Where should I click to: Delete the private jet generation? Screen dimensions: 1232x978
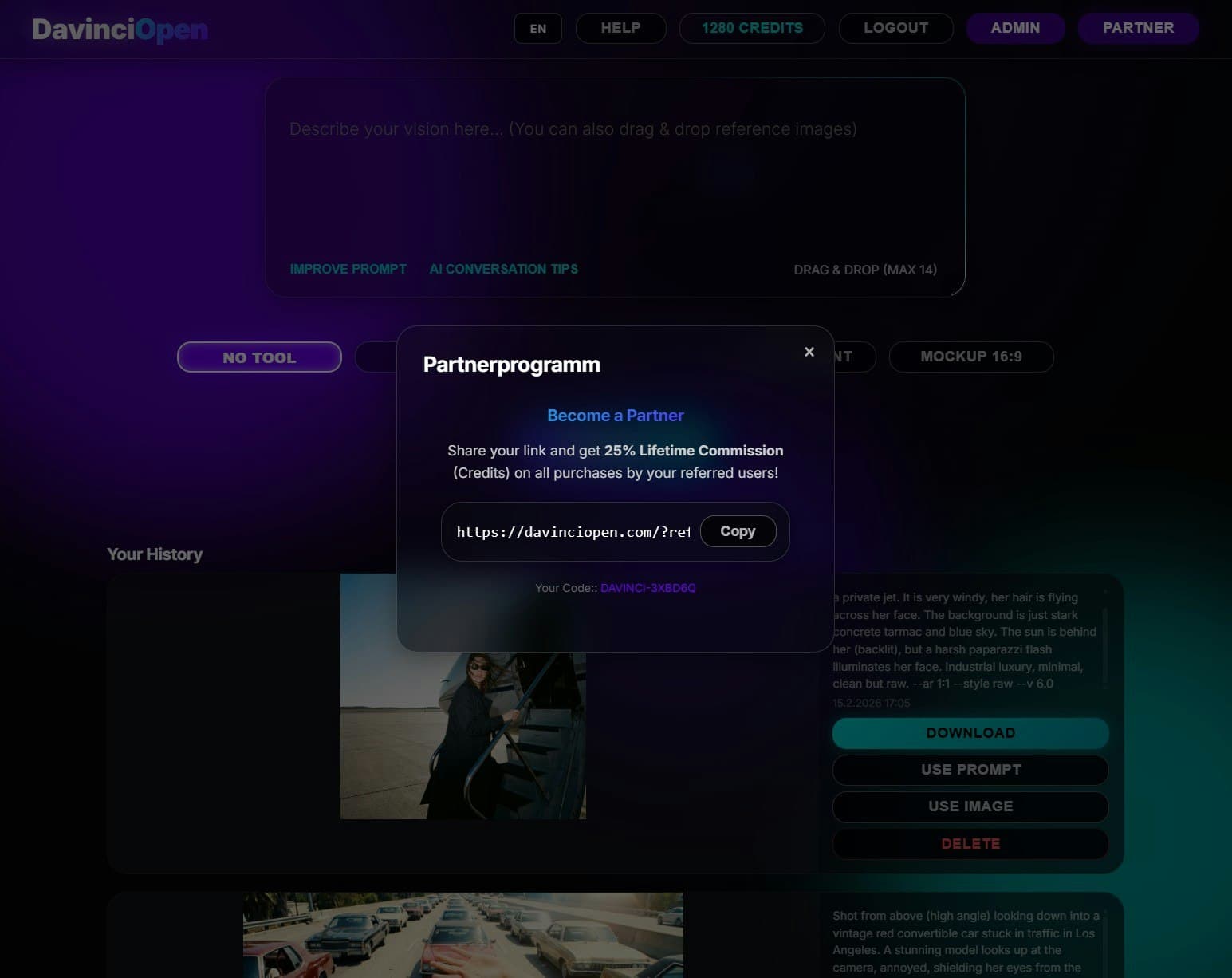click(970, 843)
